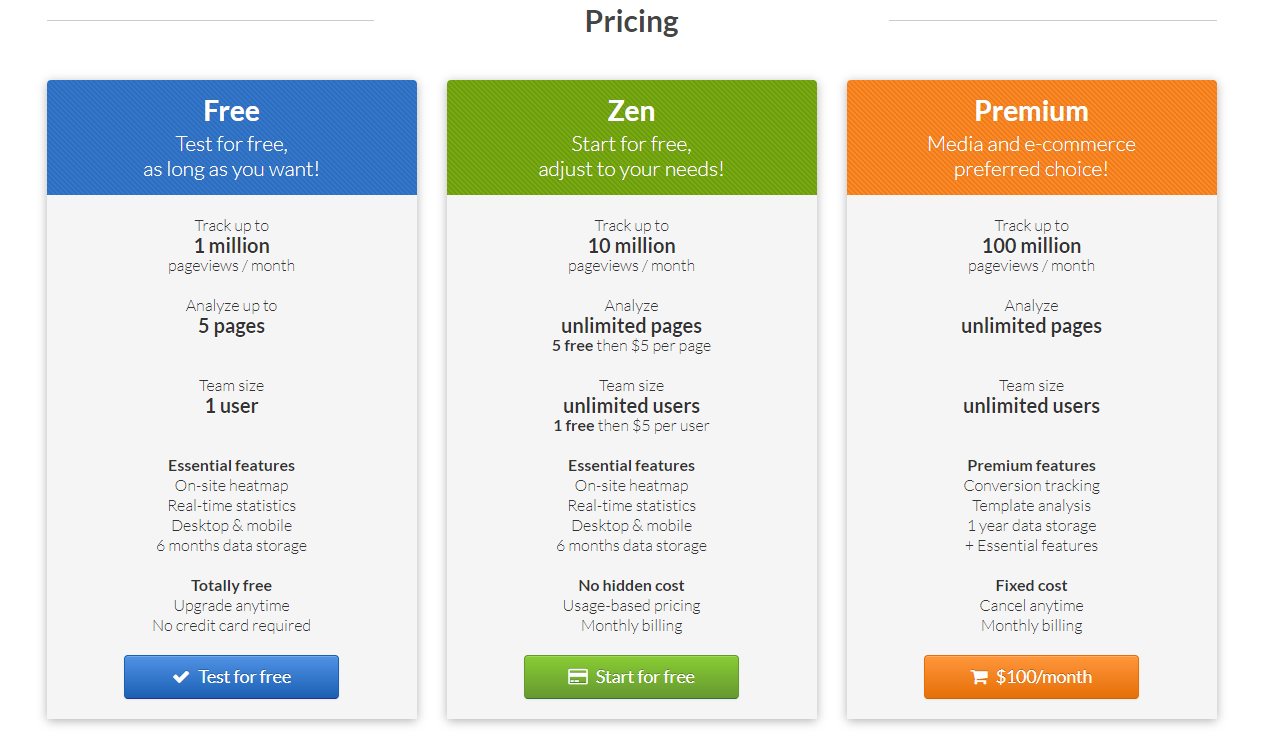This screenshot has width=1282, height=741.
Task: Click Template analysis in Premium features
Action: tap(1031, 506)
